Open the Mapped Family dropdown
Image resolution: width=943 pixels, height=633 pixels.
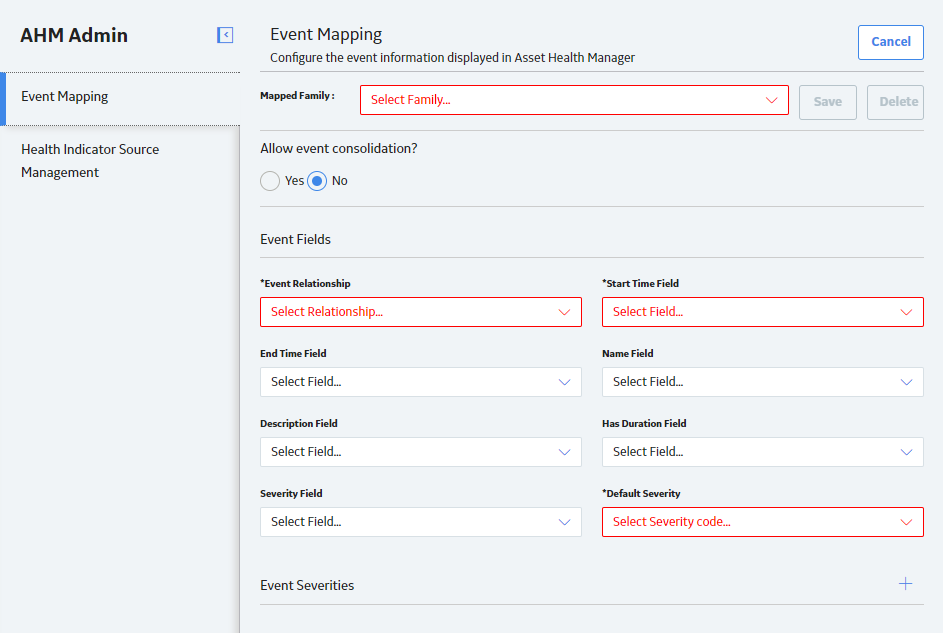(574, 100)
